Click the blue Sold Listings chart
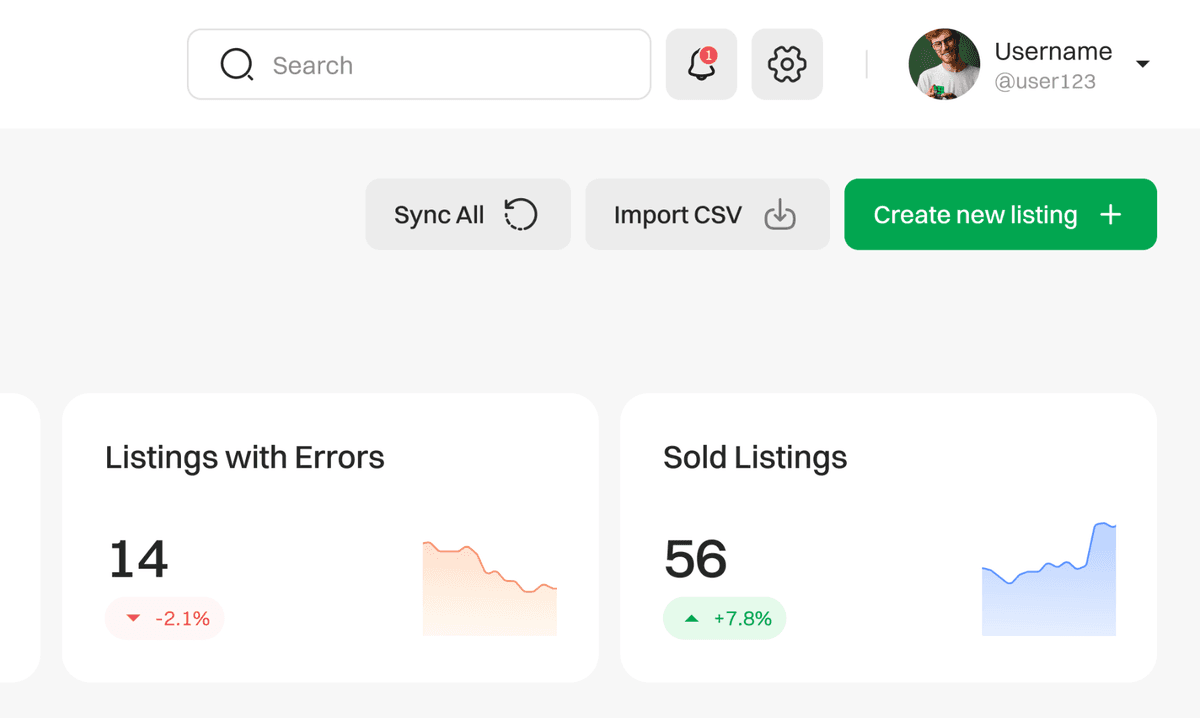 (x=1049, y=590)
